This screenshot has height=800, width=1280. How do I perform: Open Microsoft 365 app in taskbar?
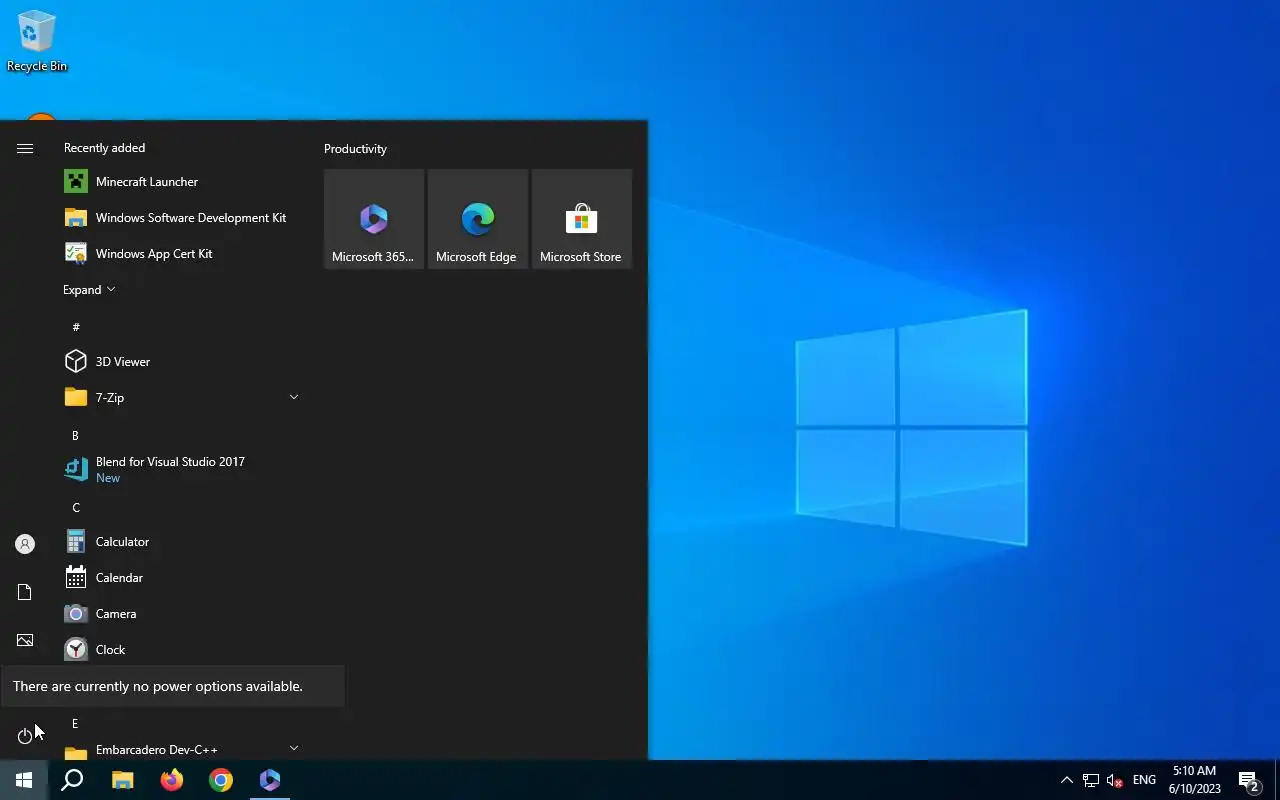[x=270, y=780]
